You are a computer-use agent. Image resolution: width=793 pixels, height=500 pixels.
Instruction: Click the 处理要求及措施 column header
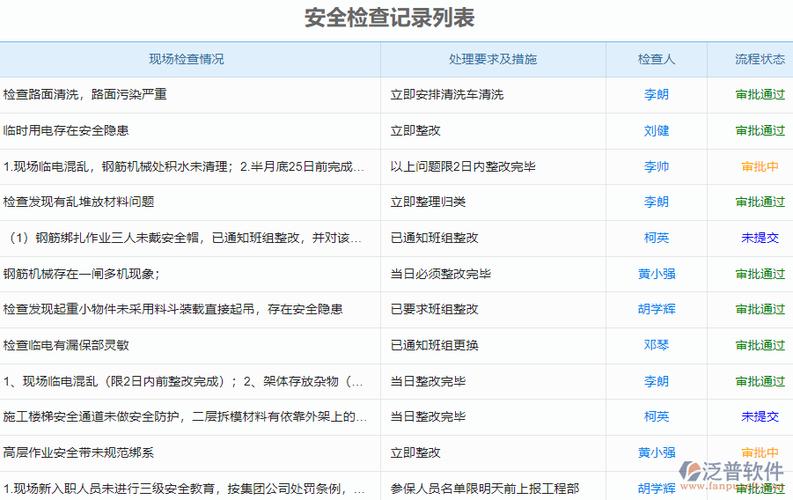click(x=493, y=59)
